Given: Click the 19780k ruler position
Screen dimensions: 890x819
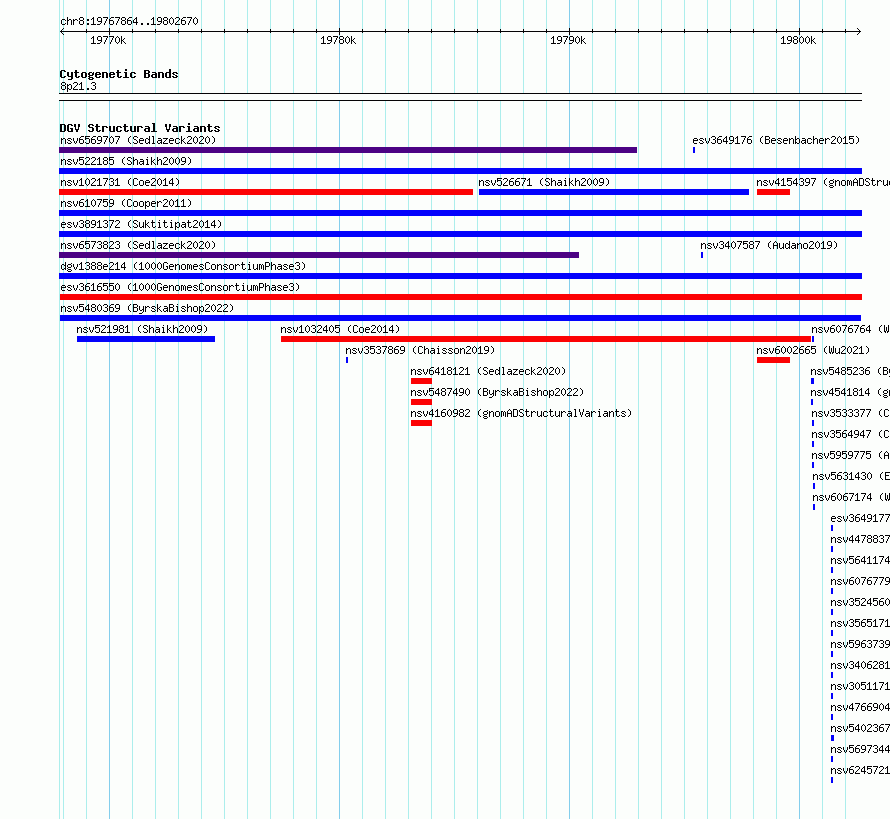Looking at the screenshot, I should [x=338, y=40].
